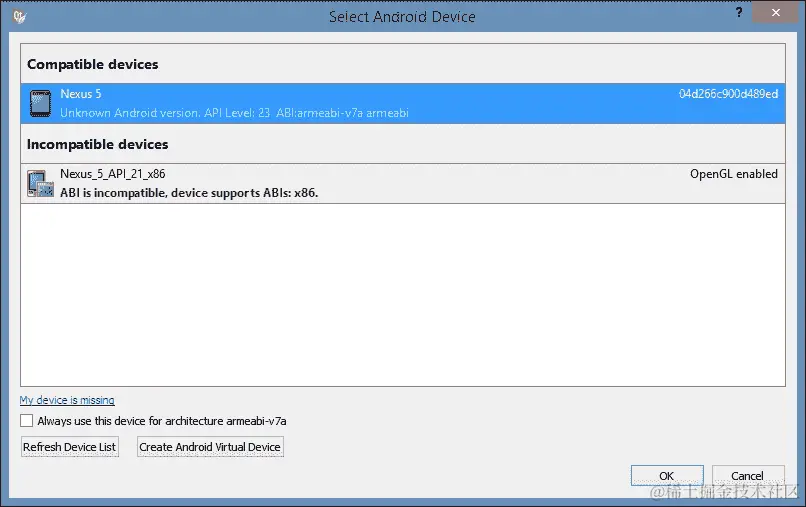Close the Select Android Device dialog
This screenshot has height=507, width=806.
coord(776,12)
